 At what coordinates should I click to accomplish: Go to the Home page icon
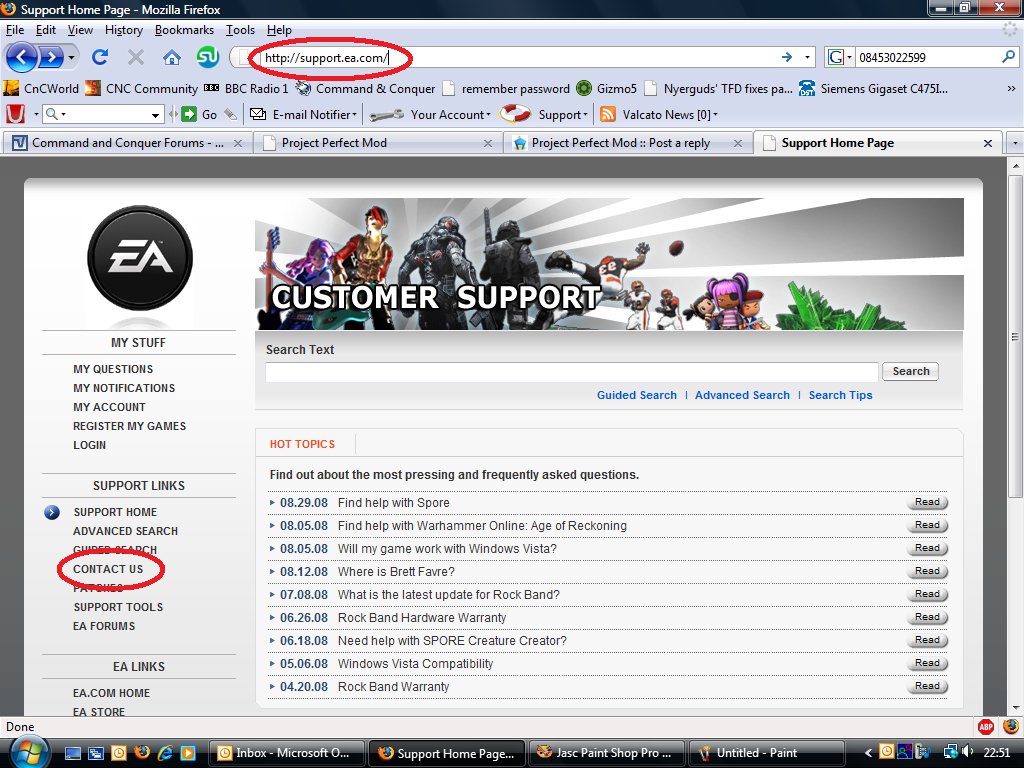(x=172, y=57)
